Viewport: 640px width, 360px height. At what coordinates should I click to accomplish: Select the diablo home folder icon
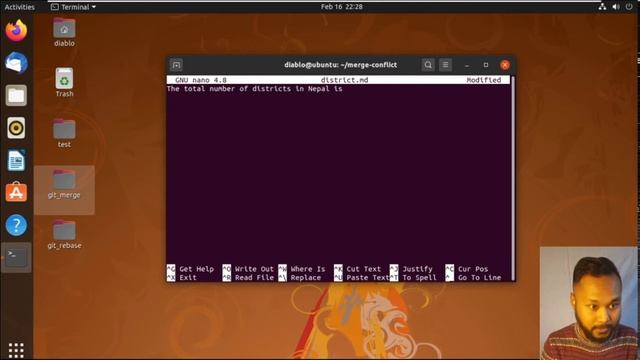[64, 32]
